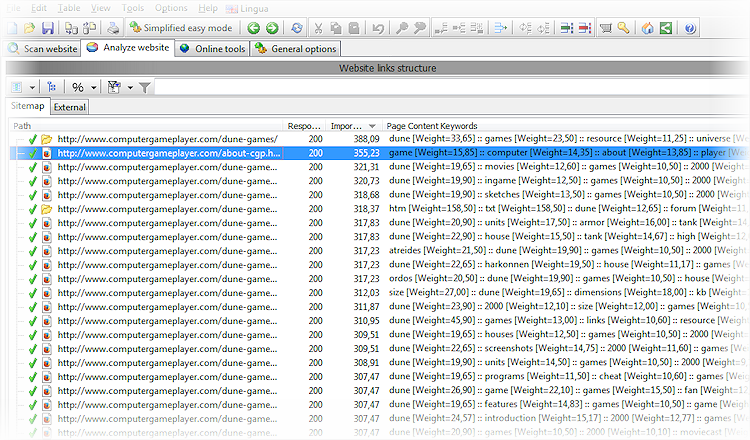
Task: Click the importance value 310,95
Action: point(366,320)
